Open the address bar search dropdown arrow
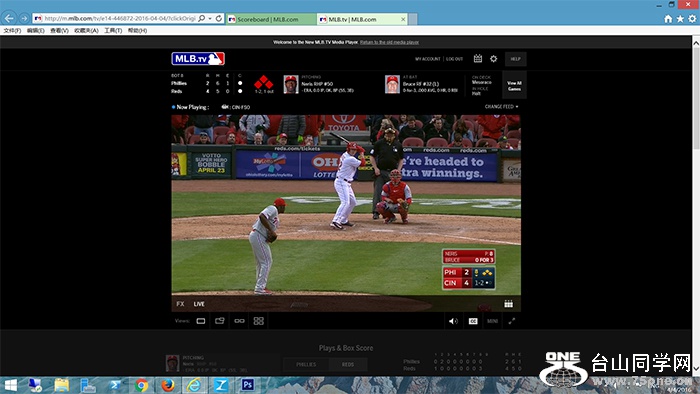 (210, 19)
